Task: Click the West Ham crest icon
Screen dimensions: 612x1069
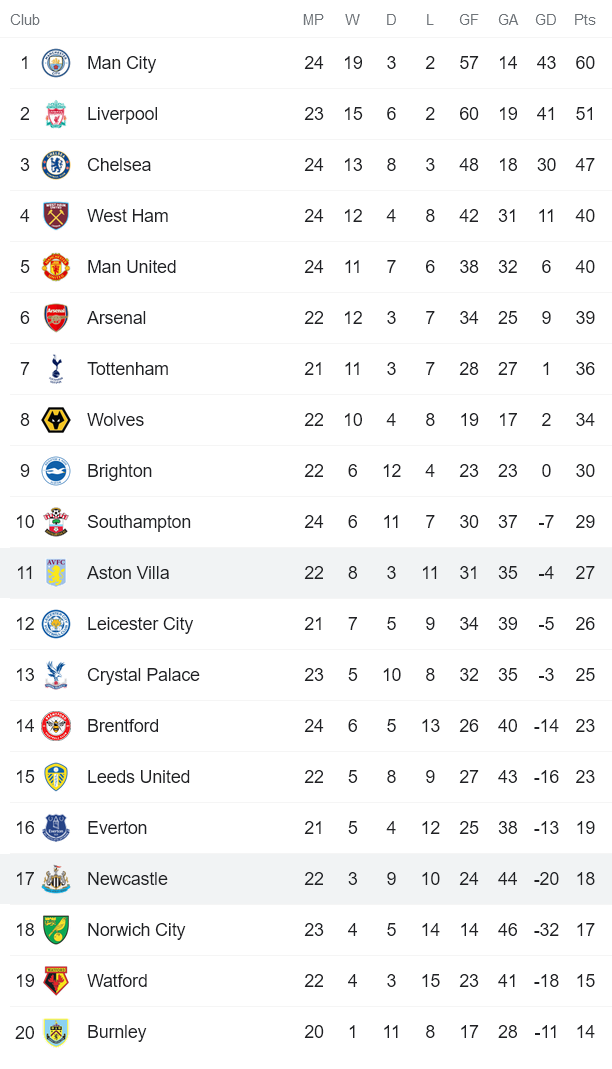Action: coord(56,216)
